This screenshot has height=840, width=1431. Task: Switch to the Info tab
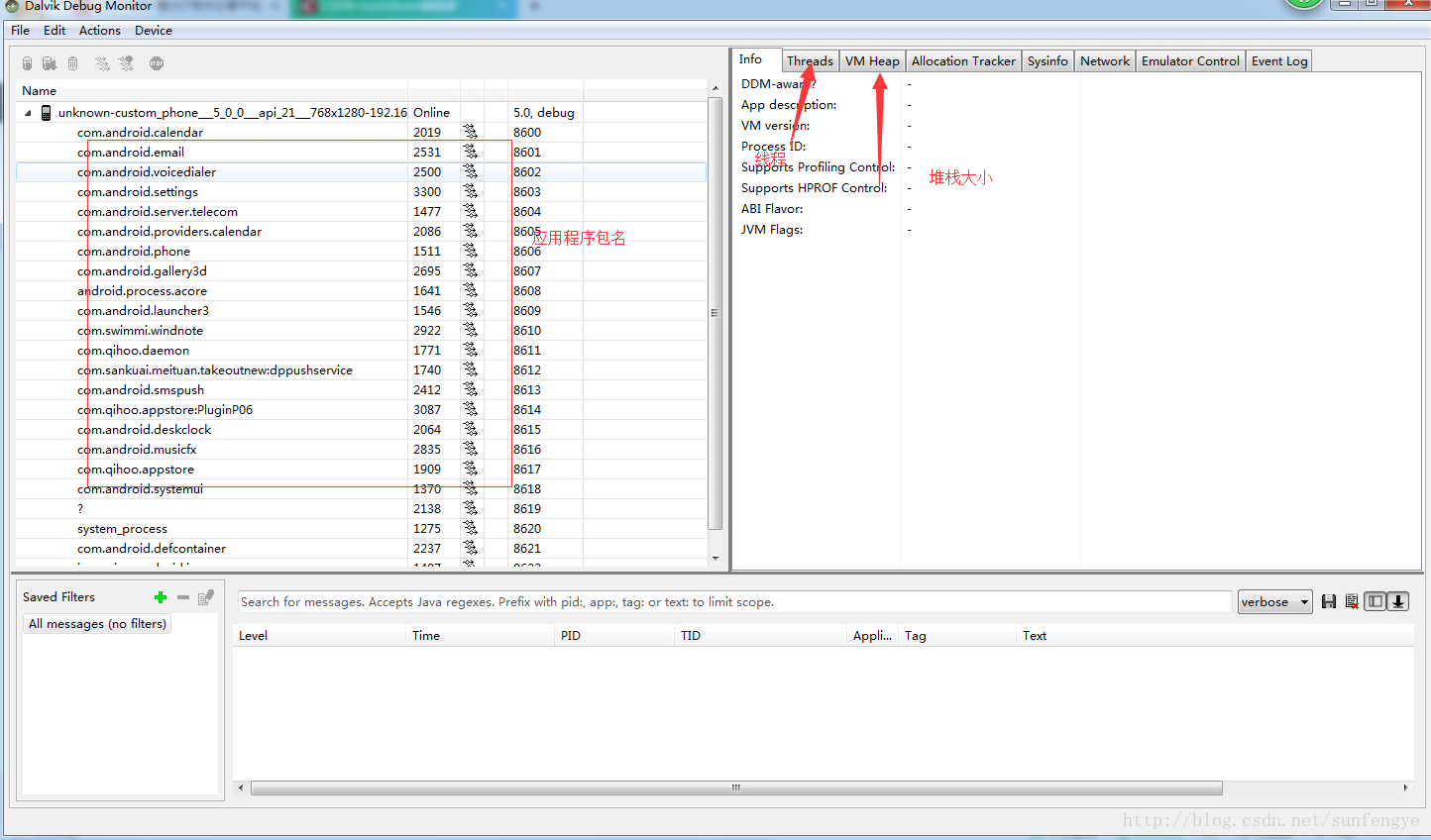coord(756,59)
